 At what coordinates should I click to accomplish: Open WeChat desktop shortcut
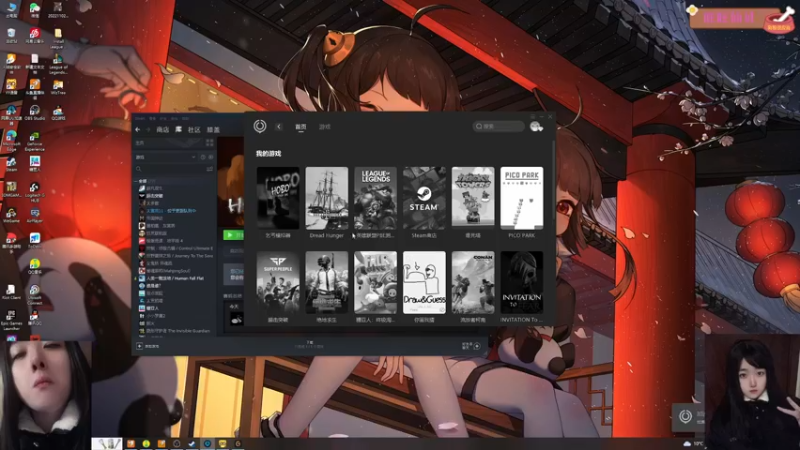[34, 9]
